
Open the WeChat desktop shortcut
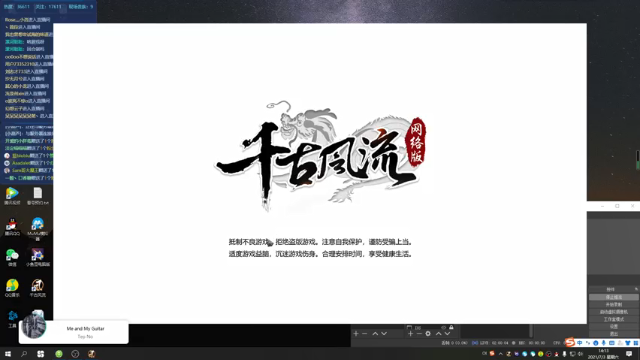12,257
